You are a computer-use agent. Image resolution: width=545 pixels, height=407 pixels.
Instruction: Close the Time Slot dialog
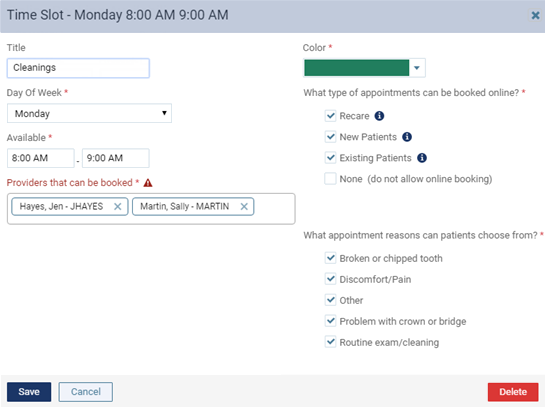[535, 15]
